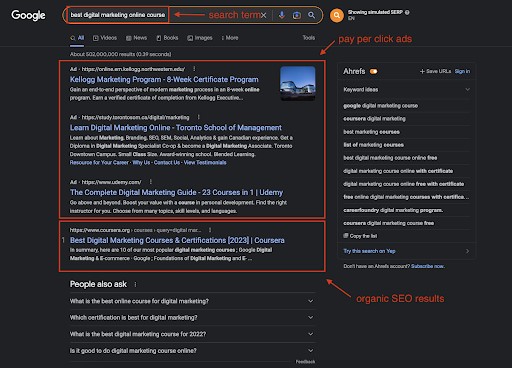Expand the Keyword ideas section chevron

(x=468, y=89)
